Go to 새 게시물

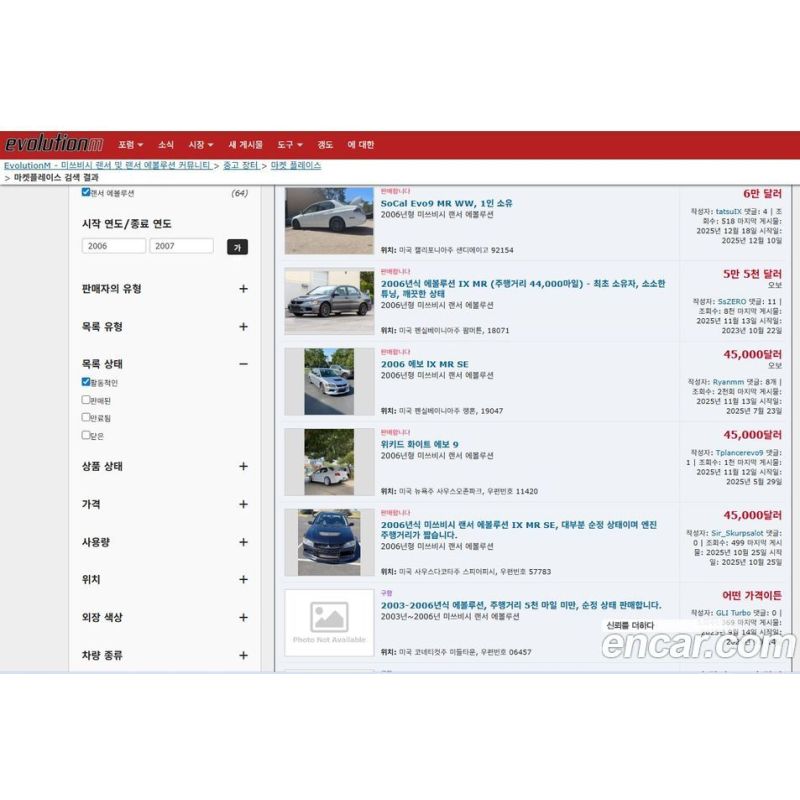pyautogui.click(x=245, y=145)
